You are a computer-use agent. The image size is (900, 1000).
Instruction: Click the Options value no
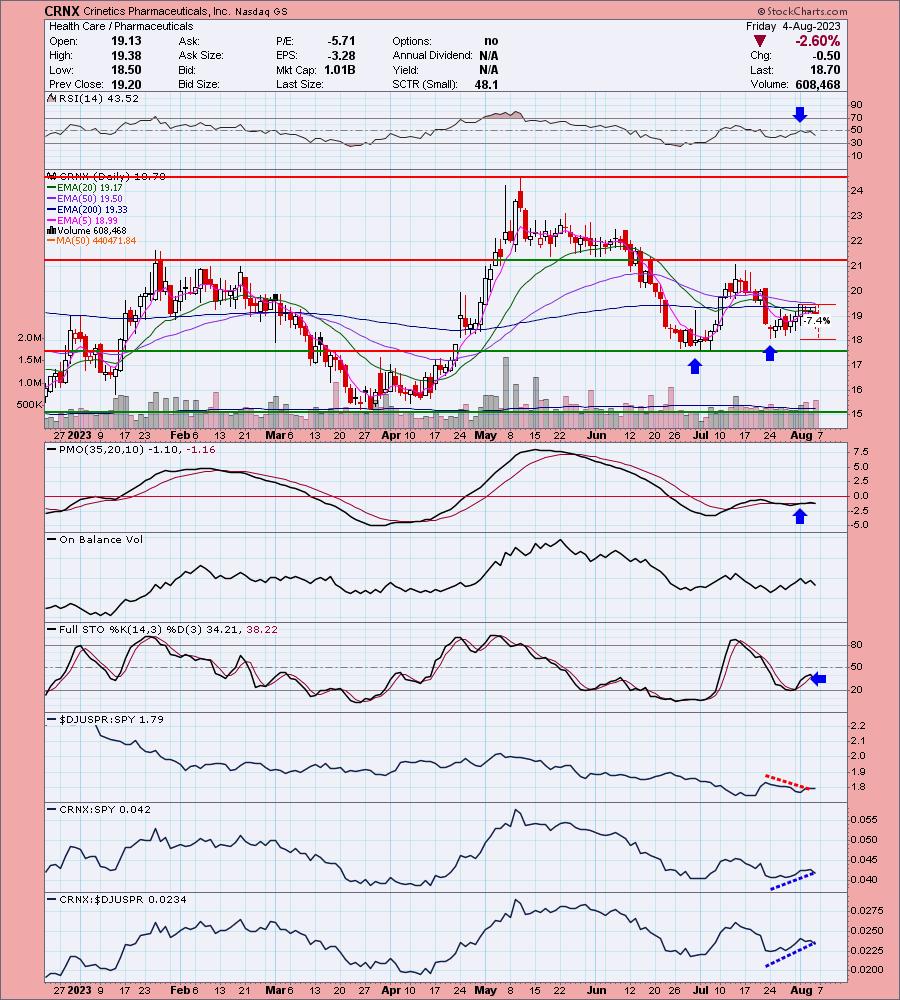click(491, 41)
